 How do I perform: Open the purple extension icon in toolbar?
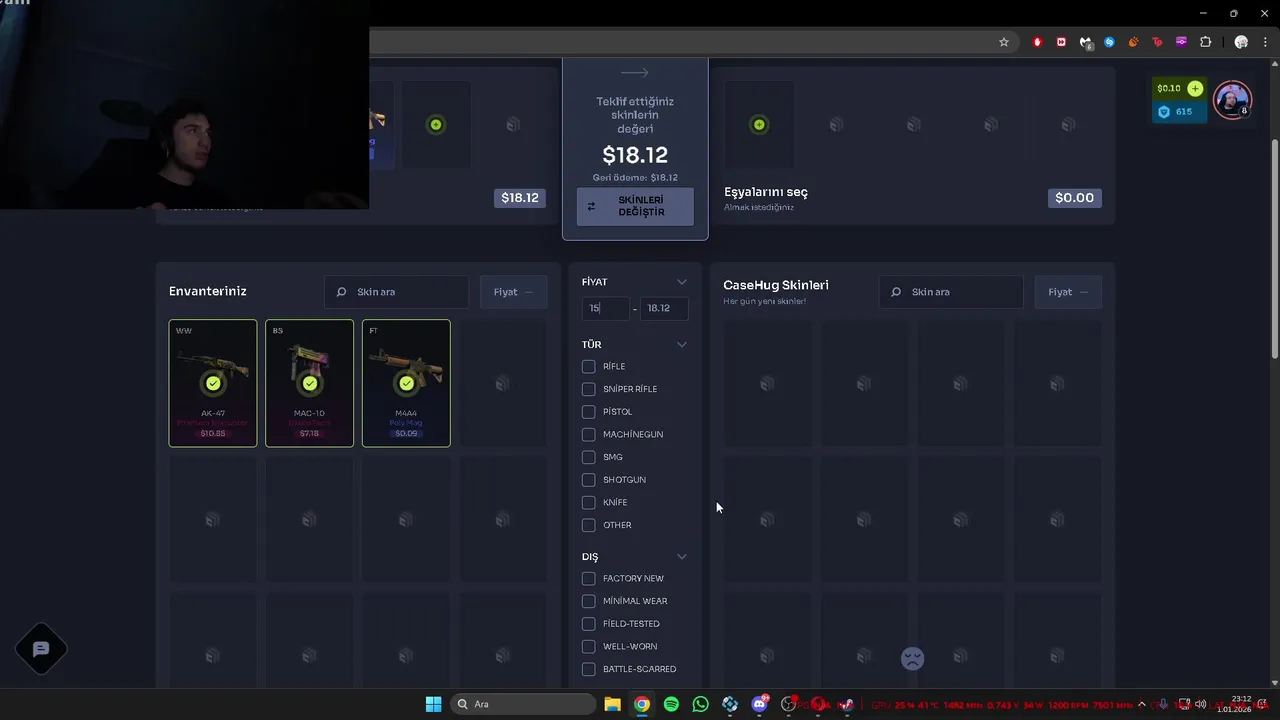1181,42
